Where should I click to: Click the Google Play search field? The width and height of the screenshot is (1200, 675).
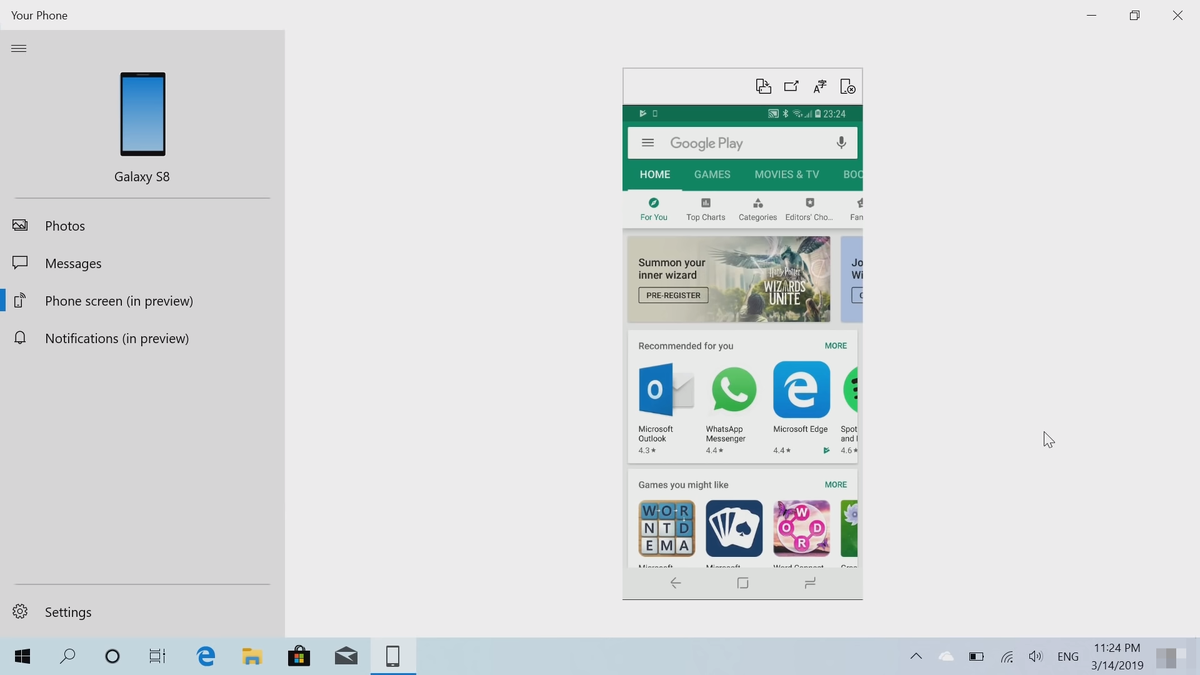coord(742,143)
